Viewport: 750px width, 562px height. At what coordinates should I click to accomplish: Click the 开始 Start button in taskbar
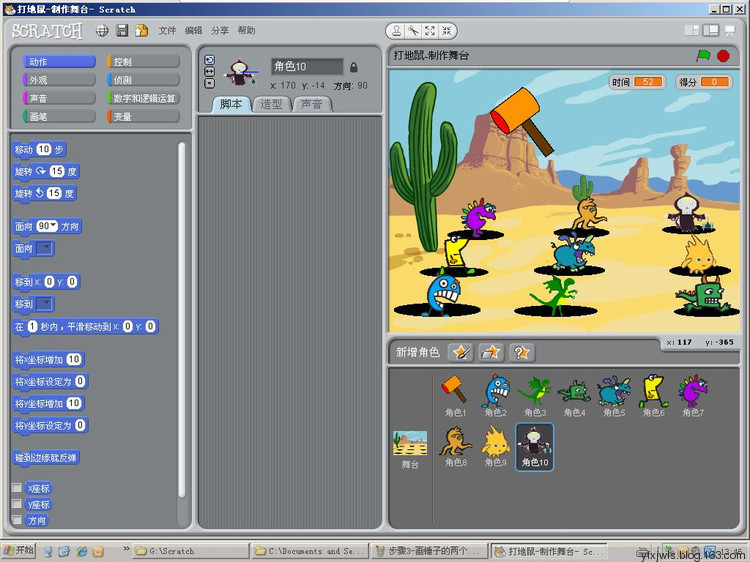(x=19, y=551)
